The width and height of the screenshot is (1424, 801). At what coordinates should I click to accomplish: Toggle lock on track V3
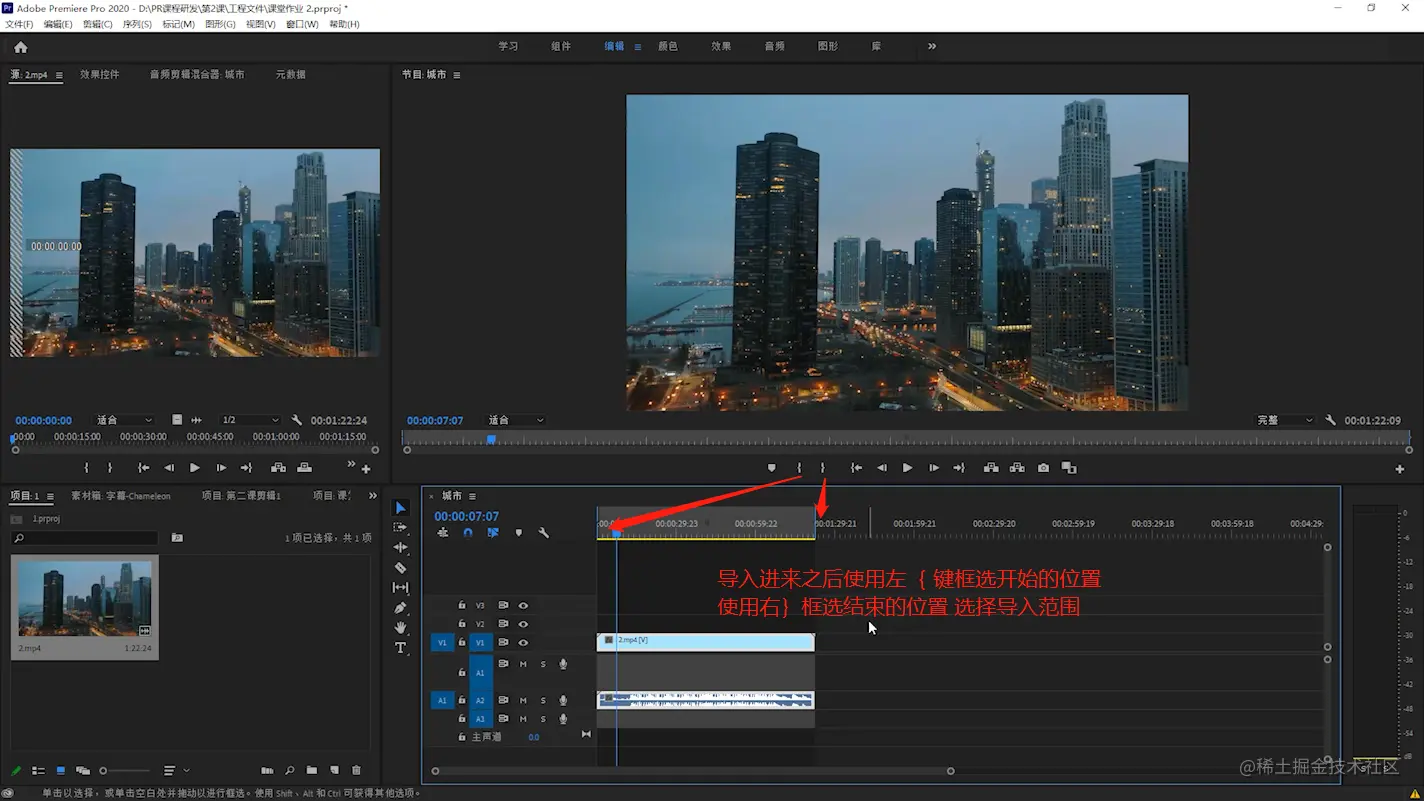coord(461,605)
